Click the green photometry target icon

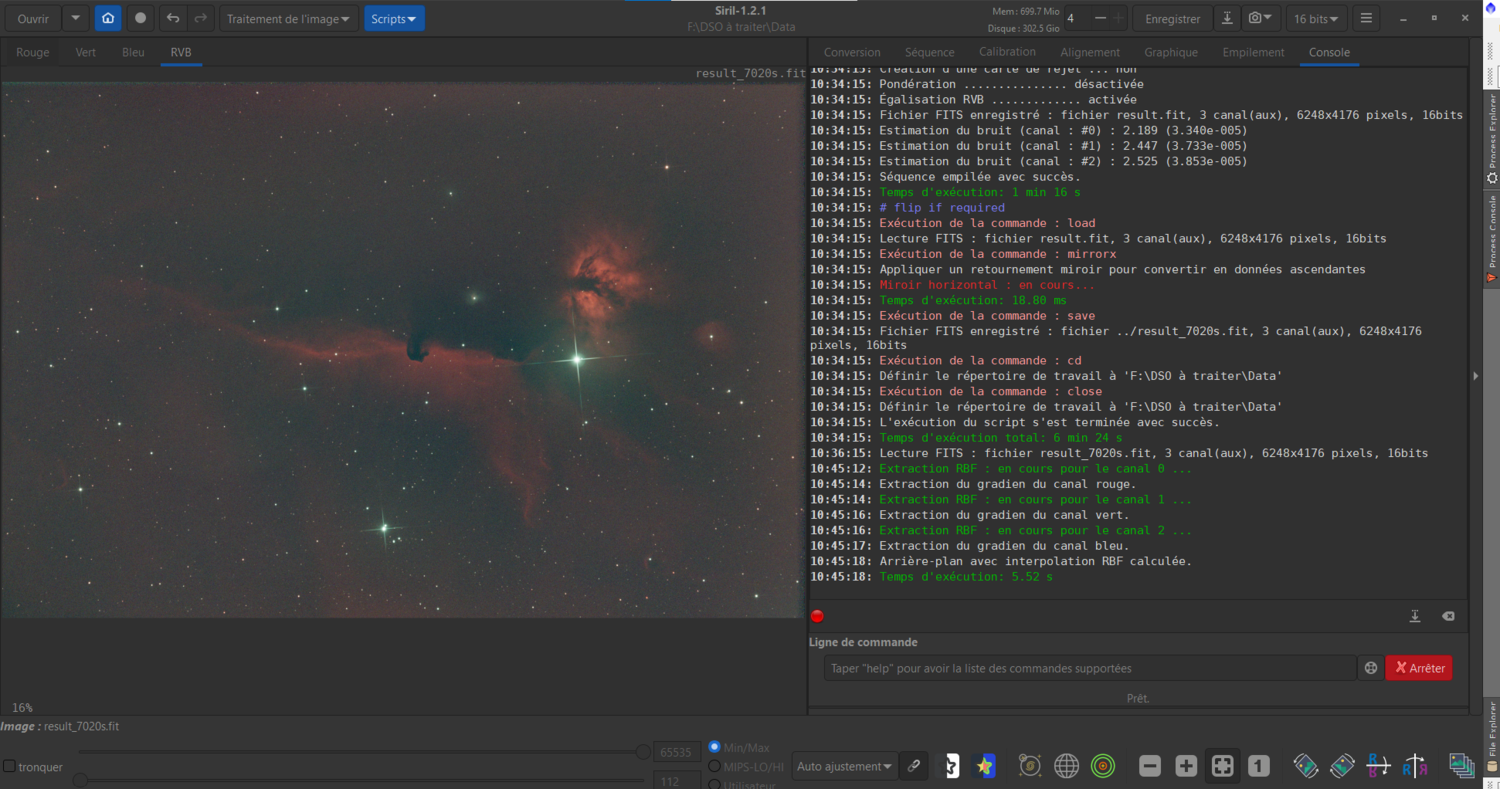[1103, 766]
